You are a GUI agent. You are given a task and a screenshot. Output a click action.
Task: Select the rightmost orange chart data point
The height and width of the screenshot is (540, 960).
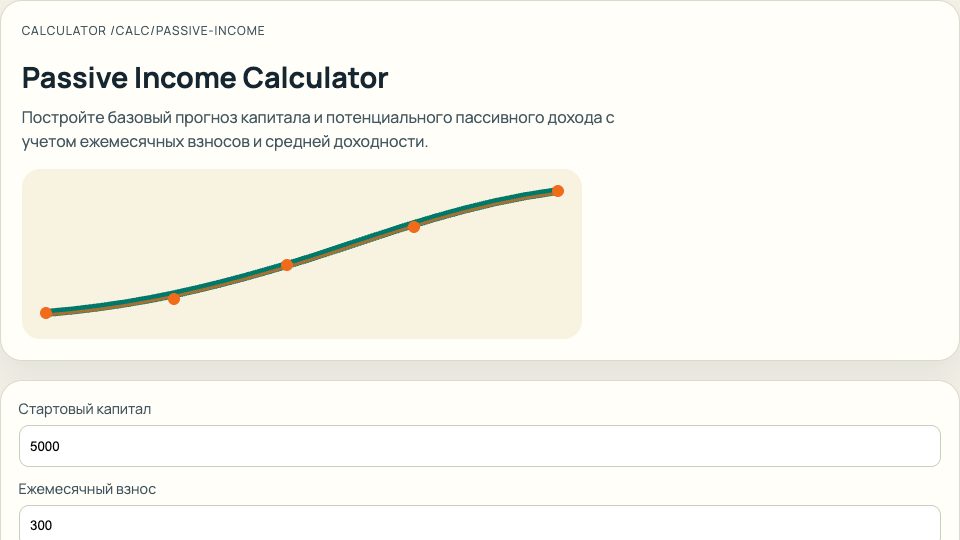[x=558, y=191]
